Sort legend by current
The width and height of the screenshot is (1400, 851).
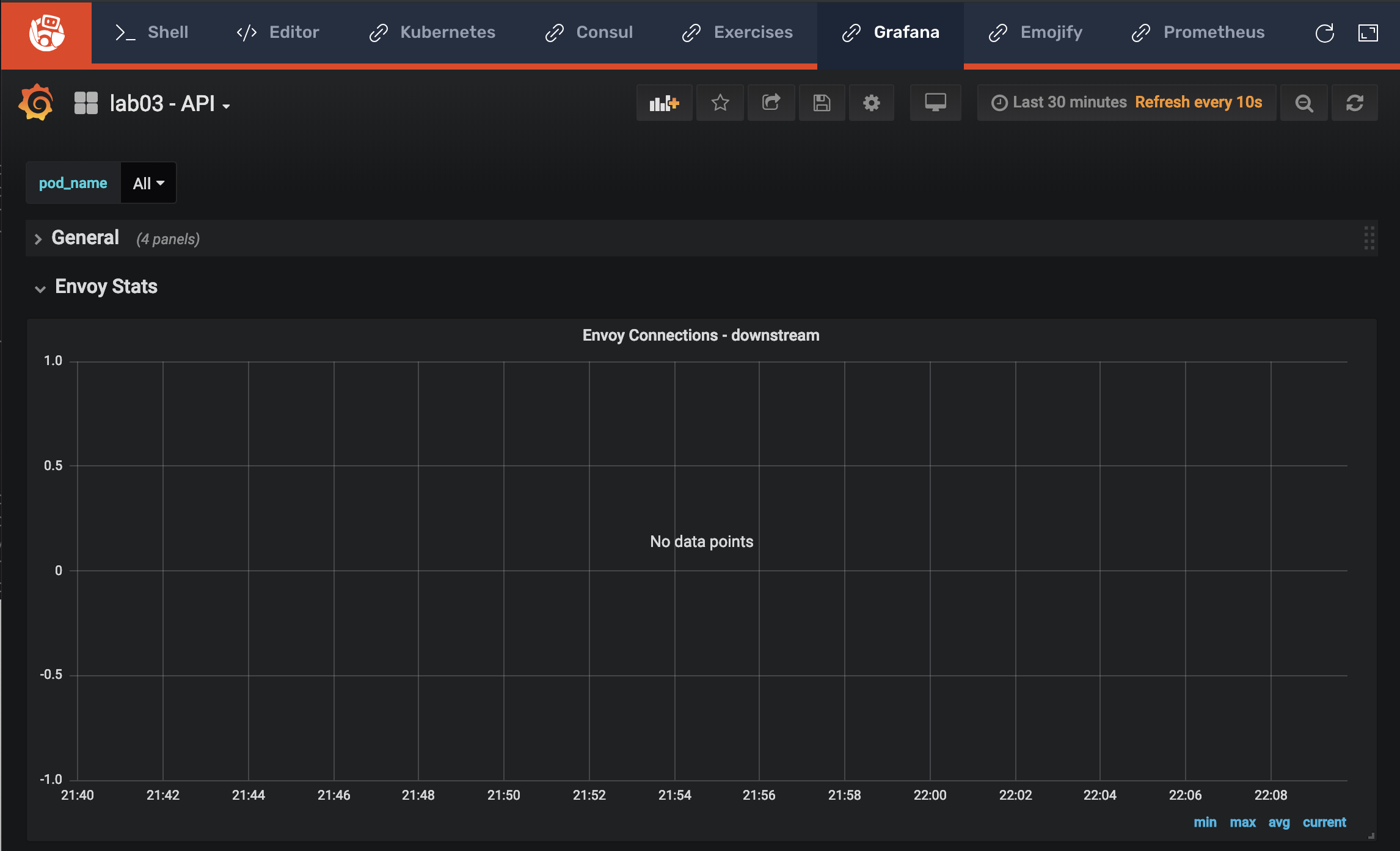(1324, 822)
